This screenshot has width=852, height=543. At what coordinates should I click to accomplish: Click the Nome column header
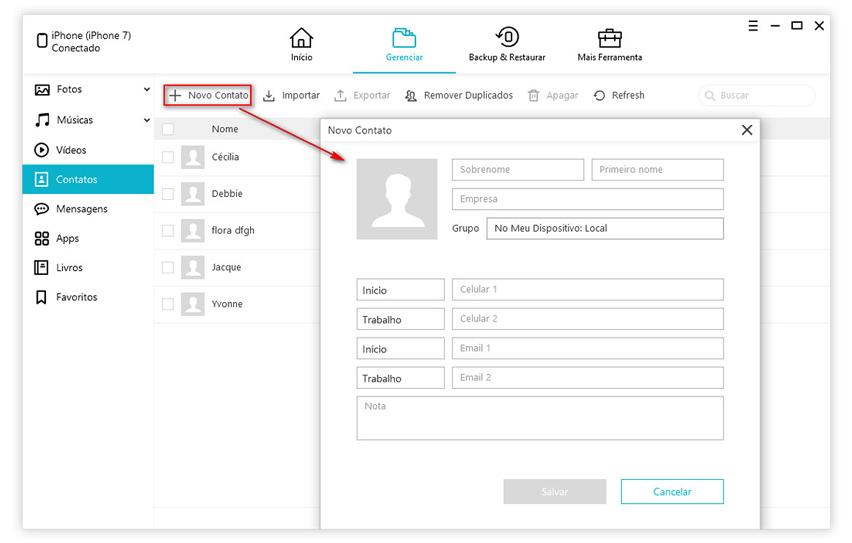(225, 129)
